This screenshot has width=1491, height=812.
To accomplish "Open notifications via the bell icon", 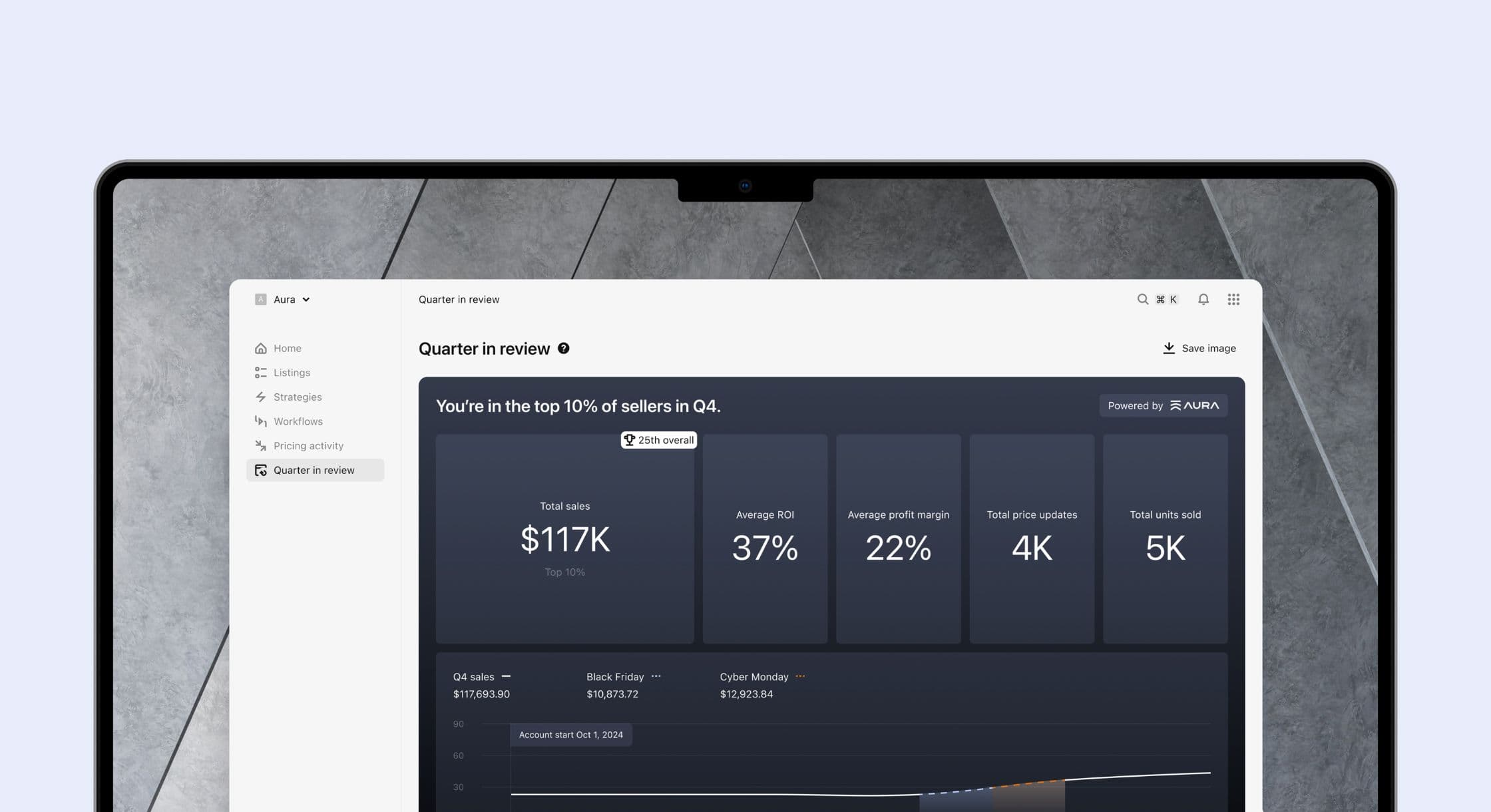I will click(1203, 300).
